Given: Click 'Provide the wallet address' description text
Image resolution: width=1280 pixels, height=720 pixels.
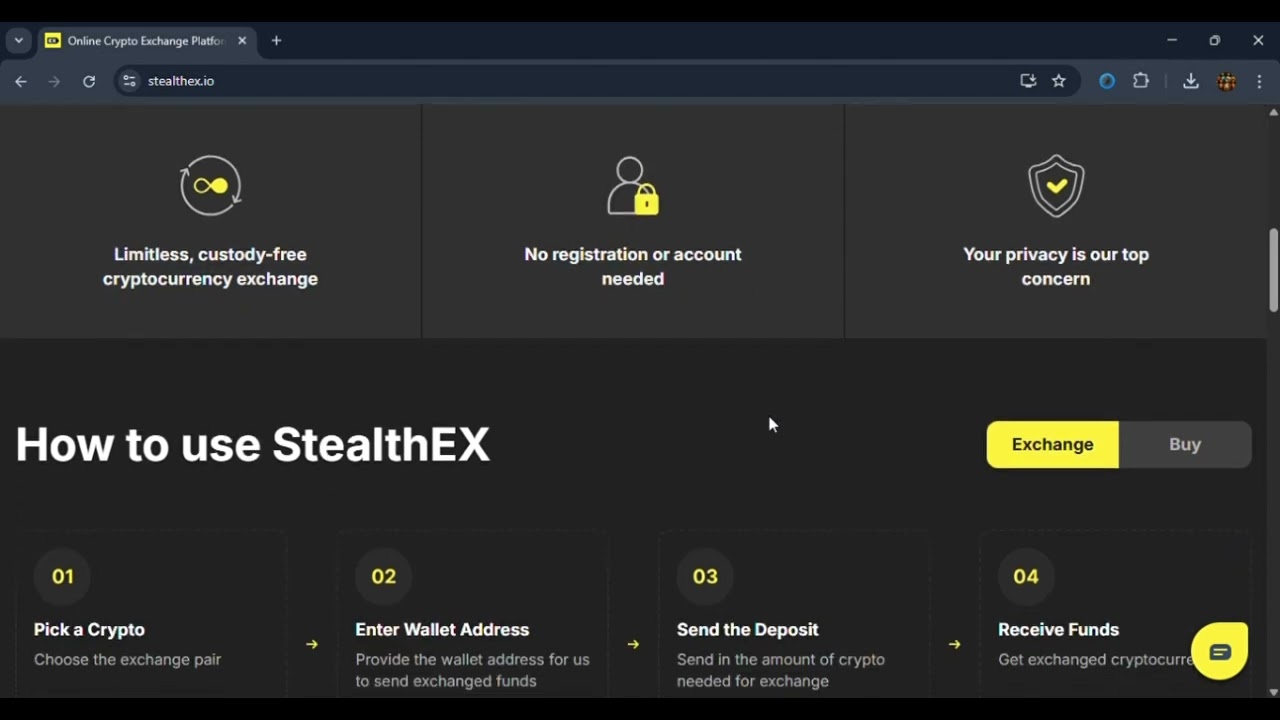Looking at the screenshot, I should click(x=472, y=670).
